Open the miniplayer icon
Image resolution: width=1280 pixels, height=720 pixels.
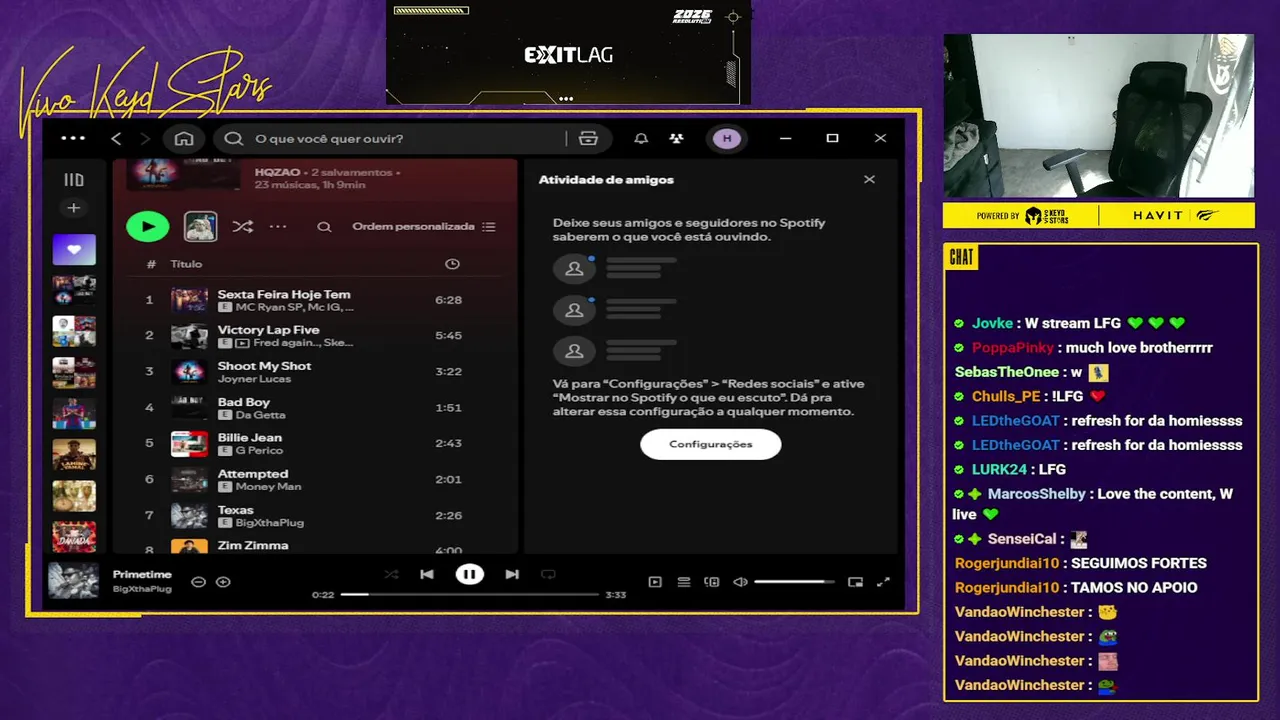tap(855, 581)
